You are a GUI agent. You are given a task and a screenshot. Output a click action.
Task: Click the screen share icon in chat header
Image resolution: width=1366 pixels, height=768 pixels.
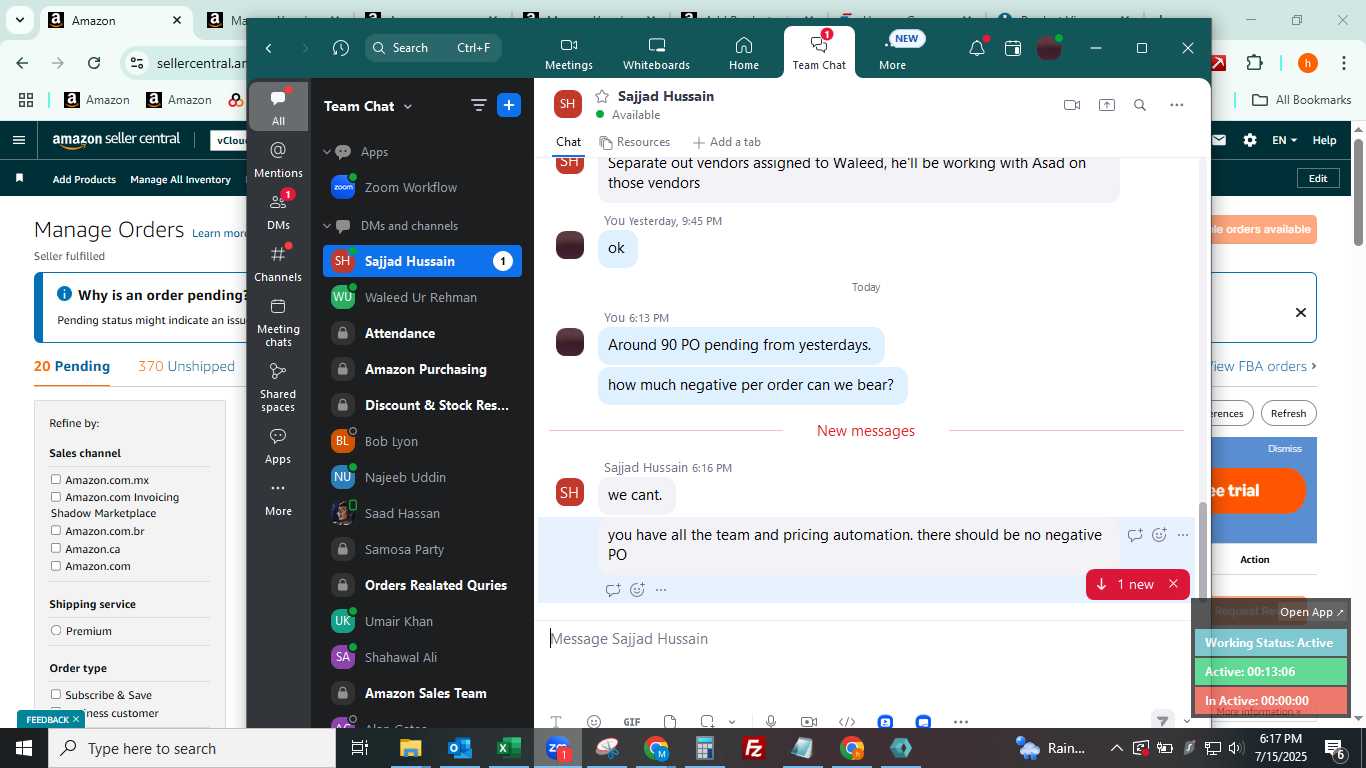(1106, 105)
